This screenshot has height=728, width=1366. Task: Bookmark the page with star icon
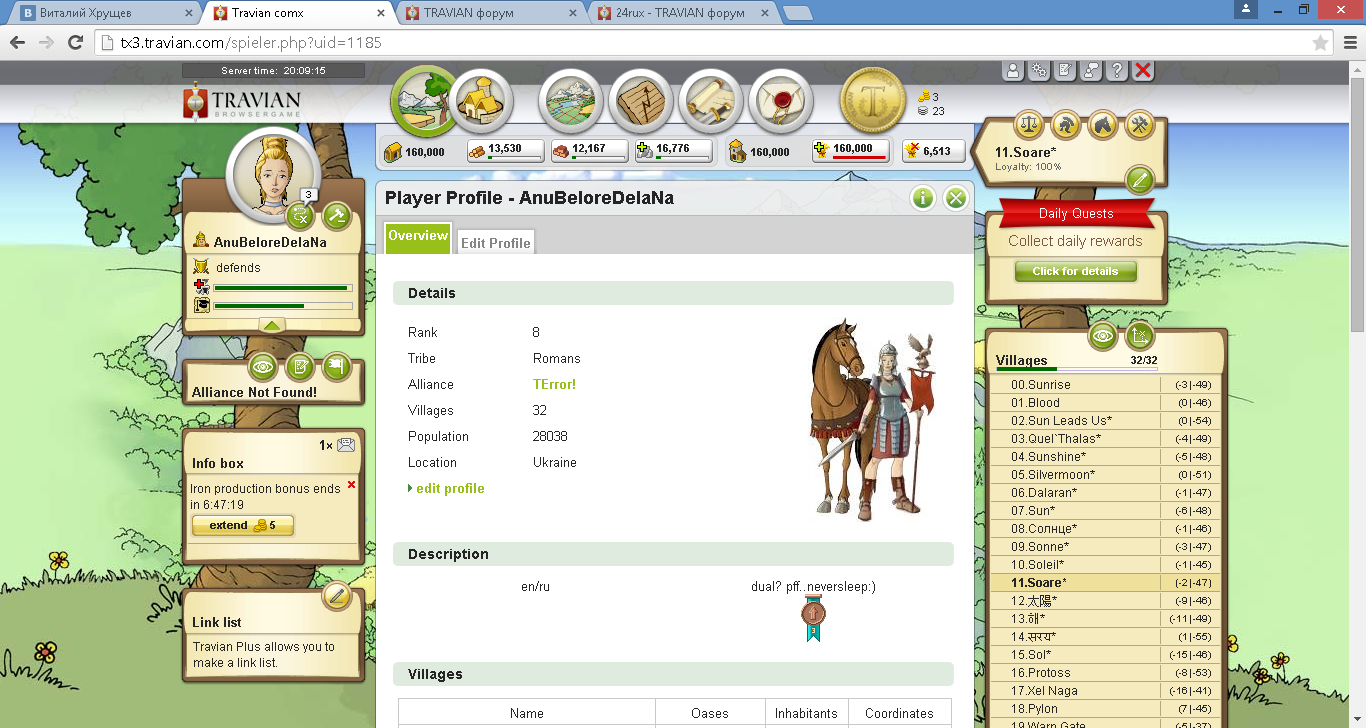click(1321, 43)
